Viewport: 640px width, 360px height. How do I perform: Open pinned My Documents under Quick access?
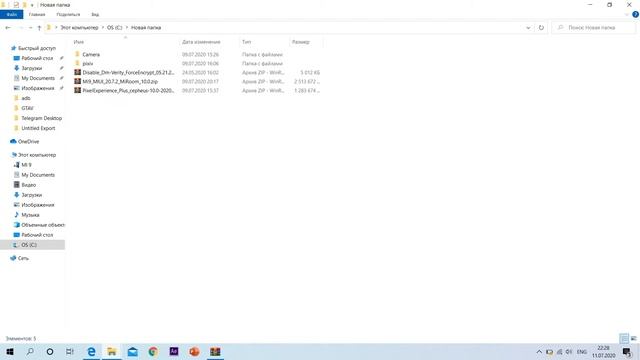coord(38,78)
